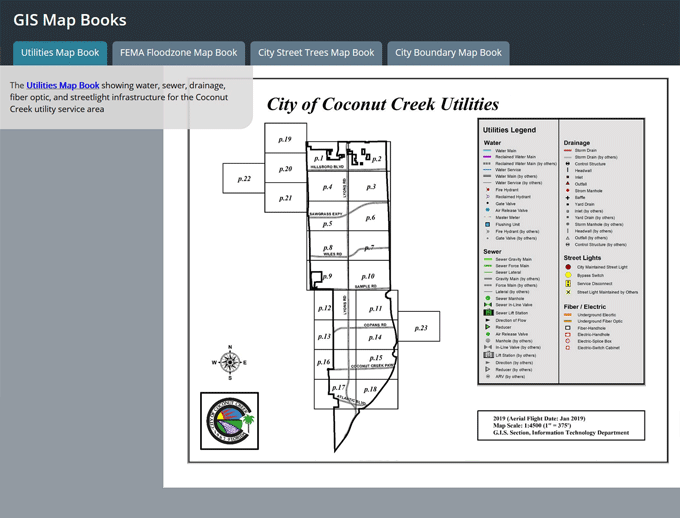Go to the City Boundary Map Book tab
This screenshot has height=518, width=680.
(448, 53)
